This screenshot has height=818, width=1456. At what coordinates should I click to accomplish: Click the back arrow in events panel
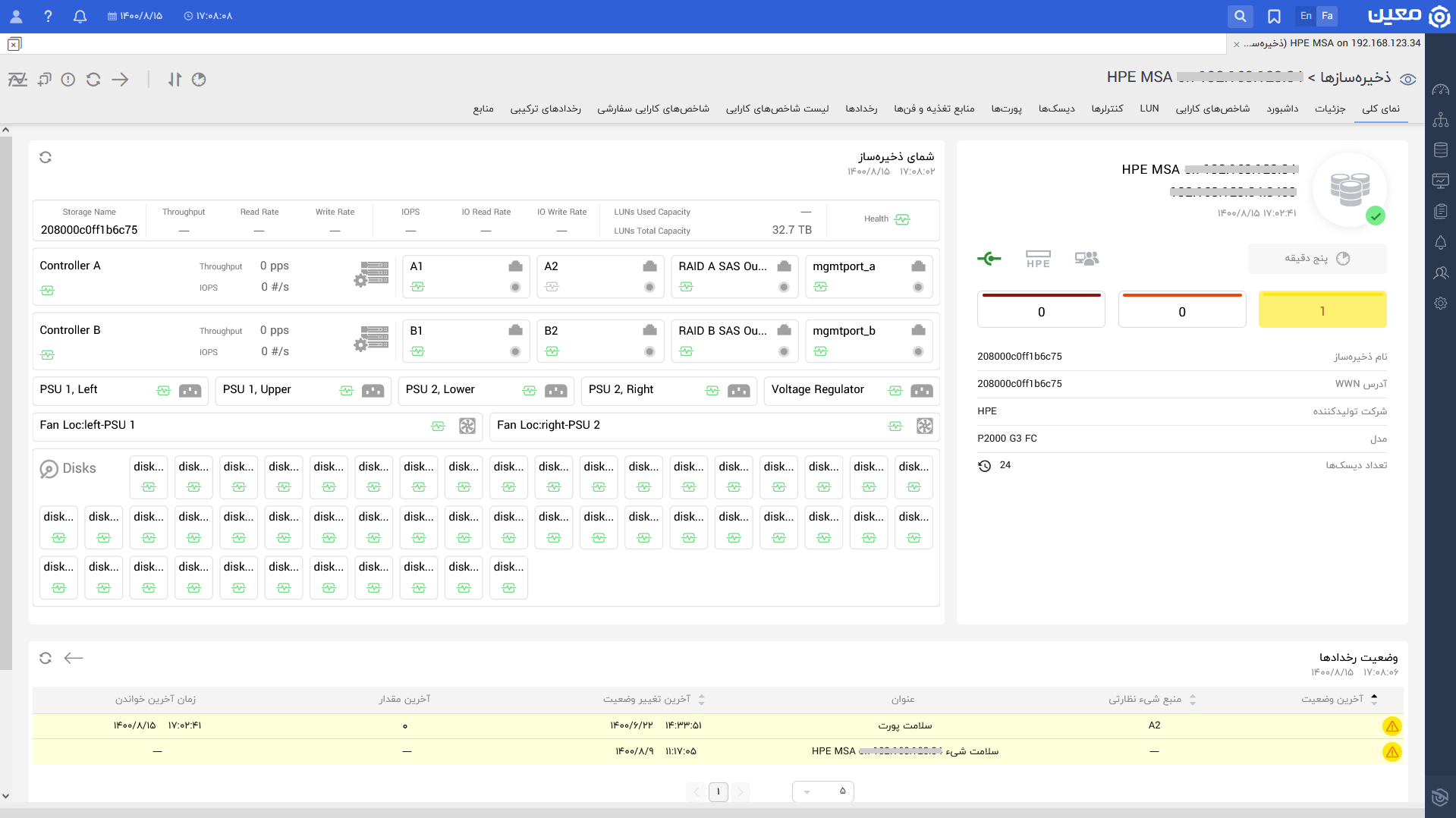[74, 658]
